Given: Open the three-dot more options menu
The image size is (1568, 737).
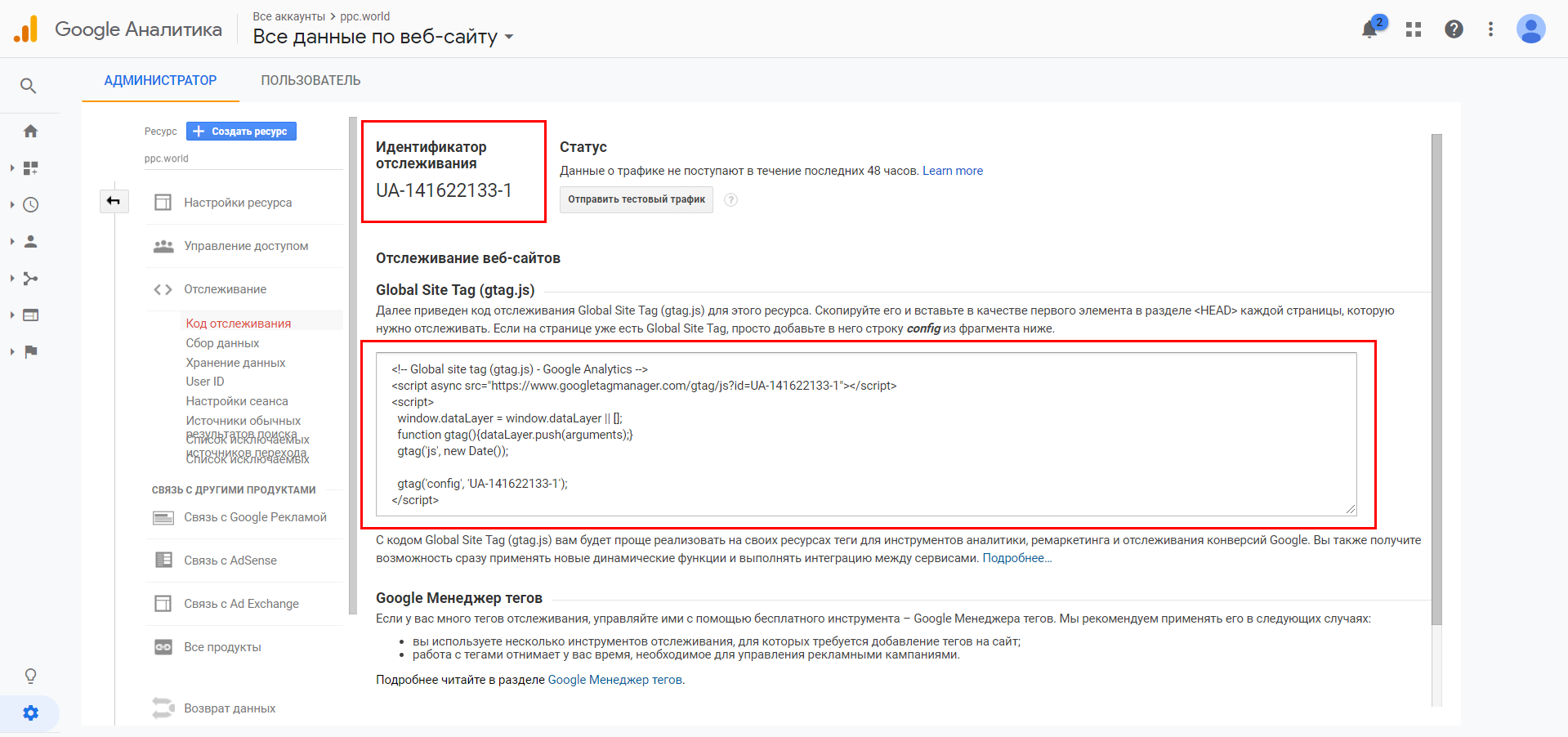Looking at the screenshot, I should coord(1490,29).
